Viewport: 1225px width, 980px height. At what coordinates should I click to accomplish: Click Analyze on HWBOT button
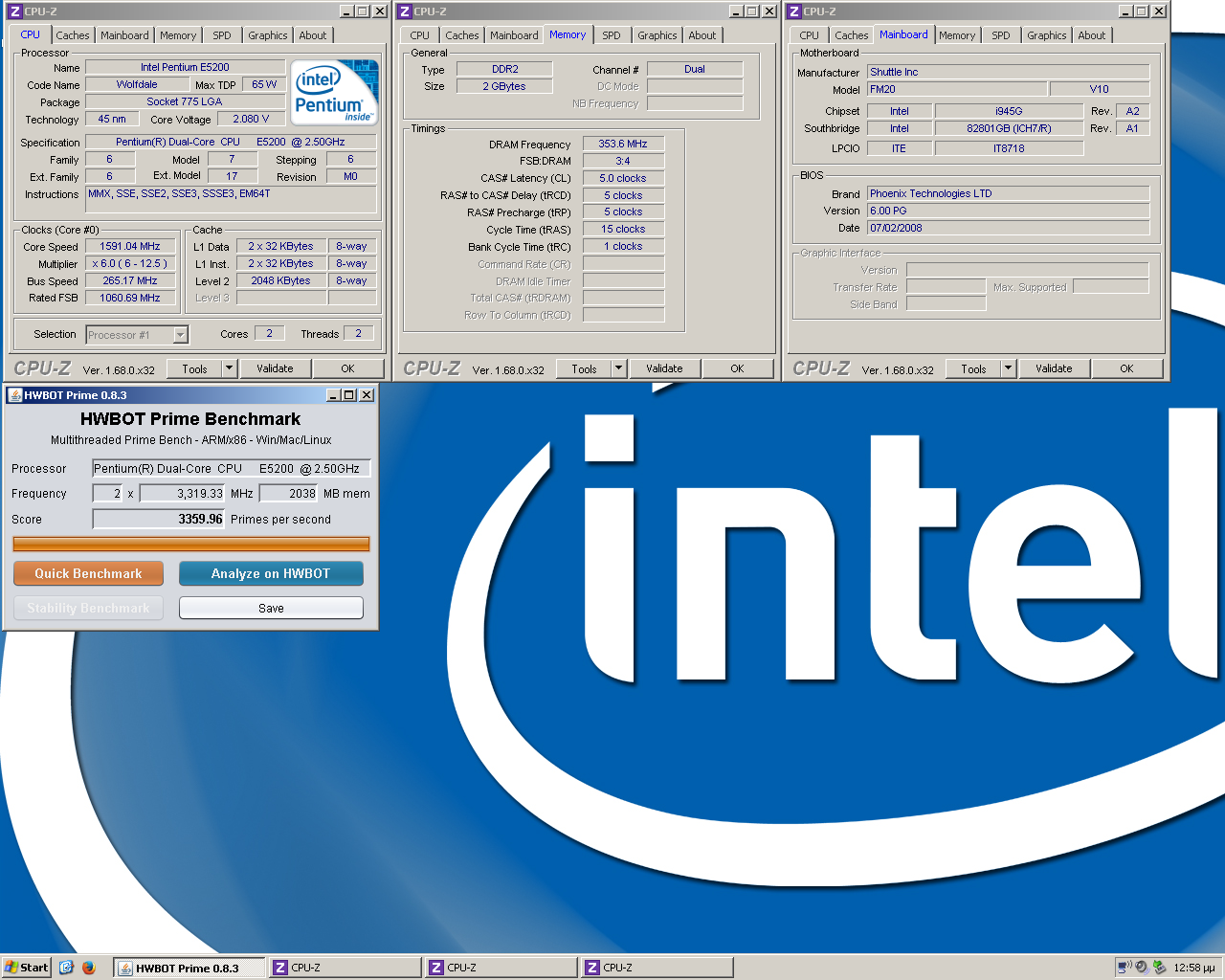point(271,573)
